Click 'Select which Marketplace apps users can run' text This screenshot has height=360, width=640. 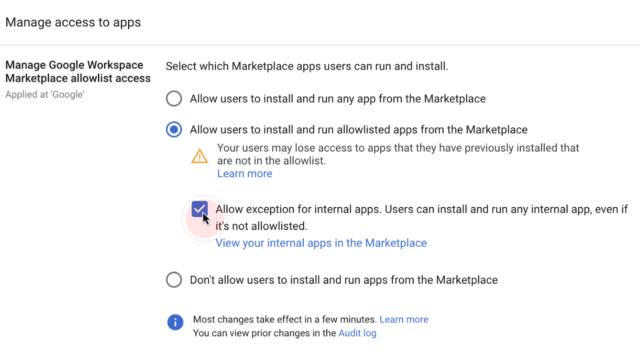pos(307,66)
